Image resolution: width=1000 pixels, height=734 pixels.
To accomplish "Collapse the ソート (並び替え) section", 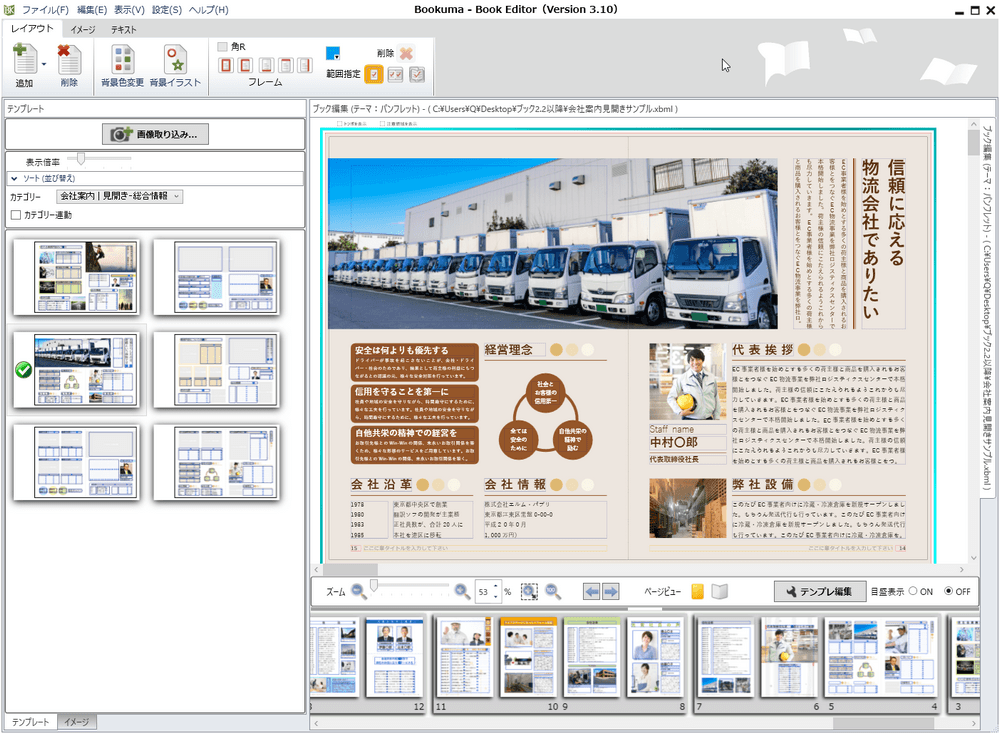I will (x=15, y=178).
